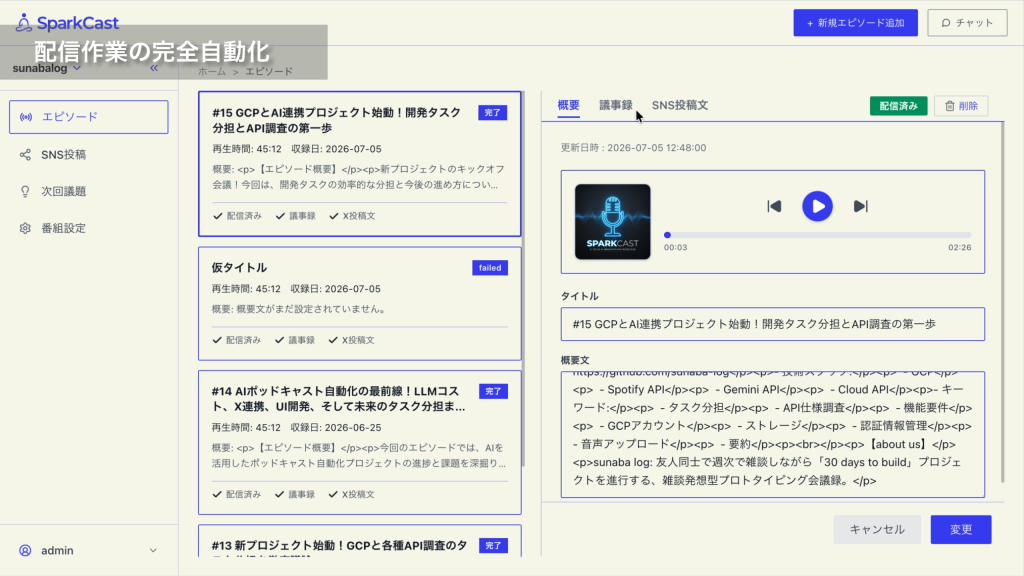The height and width of the screenshot is (576, 1024).
Task: Collapse sidebar with double chevron icon
Action: [154, 68]
